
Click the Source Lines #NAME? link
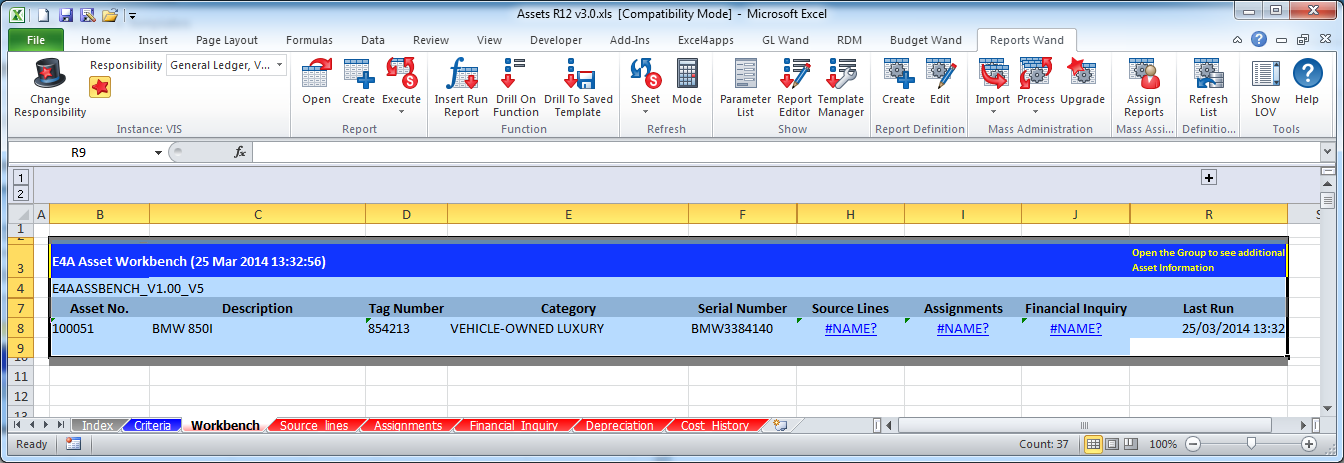click(x=851, y=328)
